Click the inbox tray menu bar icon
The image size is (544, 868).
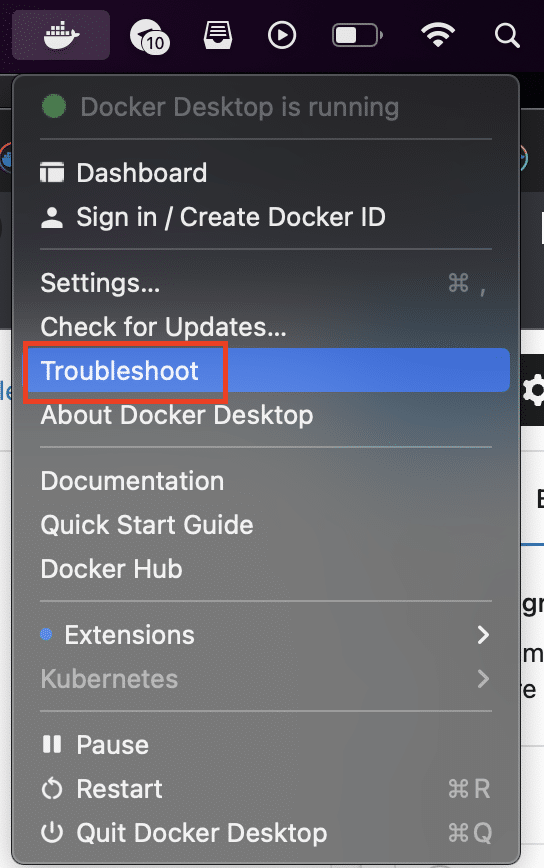click(217, 35)
